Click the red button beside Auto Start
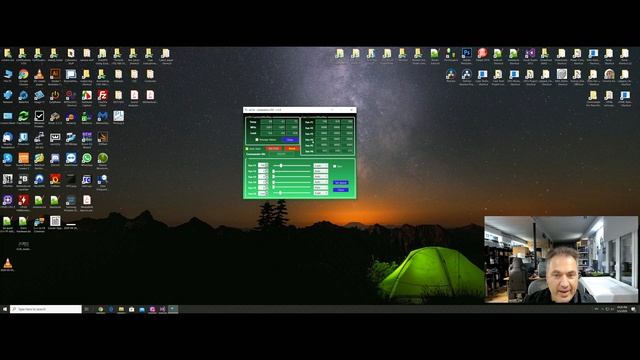The width and height of the screenshot is (640, 360). pyautogui.click(x=273, y=149)
